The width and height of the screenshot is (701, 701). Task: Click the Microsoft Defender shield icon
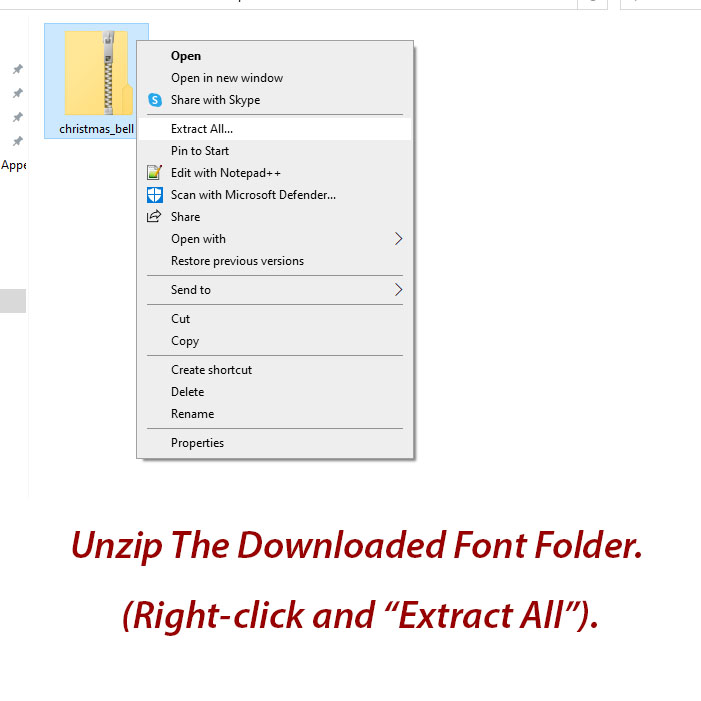155,195
